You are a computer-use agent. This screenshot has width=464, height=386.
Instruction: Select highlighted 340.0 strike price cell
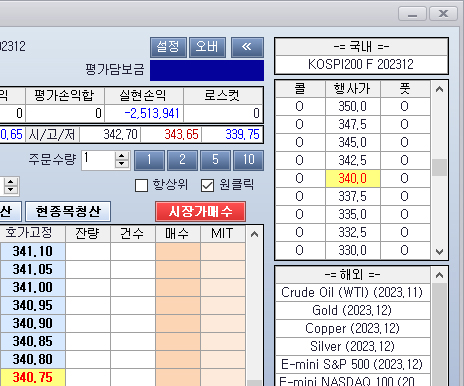pyautogui.click(x=353, y=178)
